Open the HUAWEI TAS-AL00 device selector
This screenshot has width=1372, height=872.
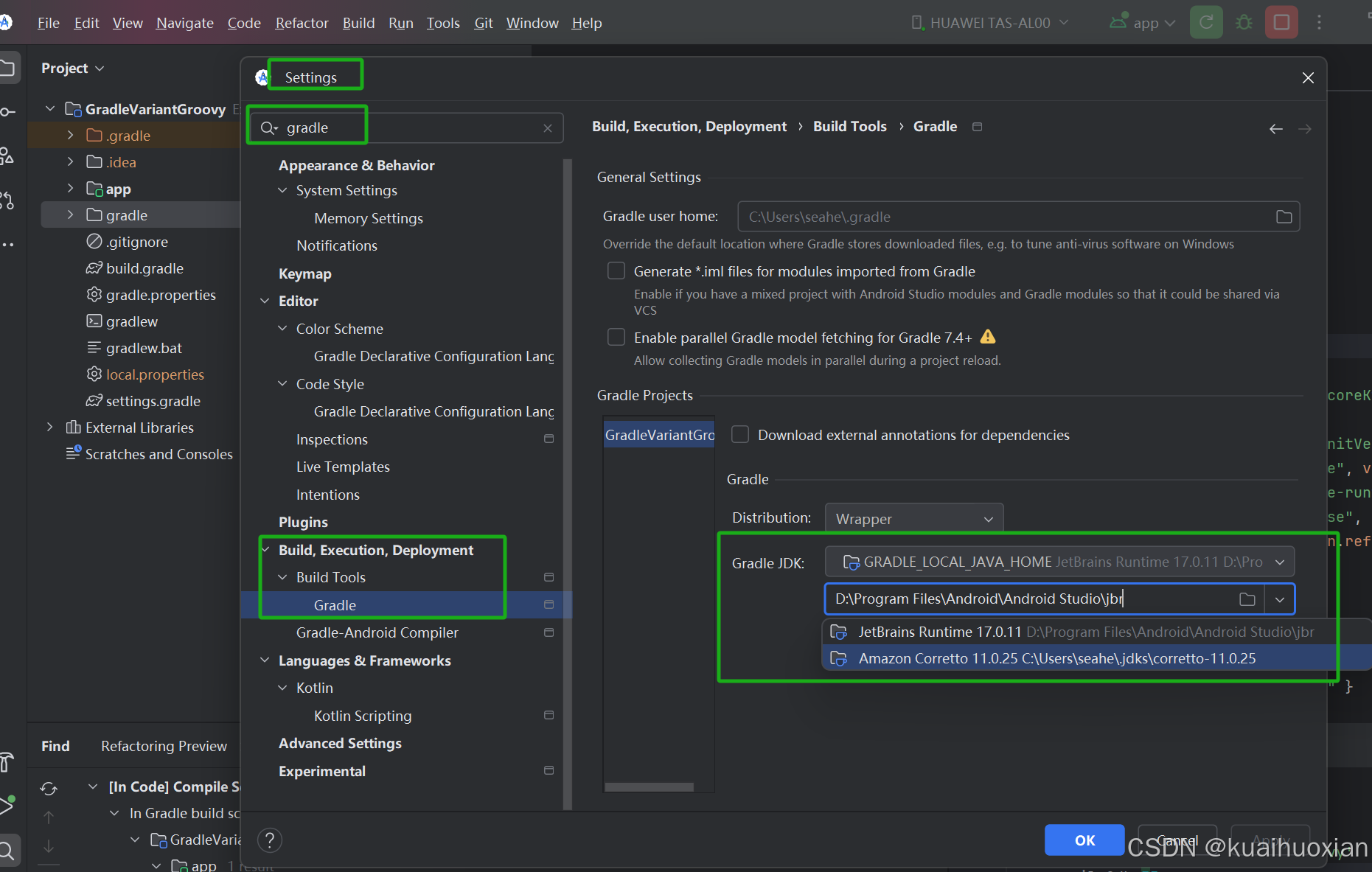pyautogui.click(x=990, y=22)
